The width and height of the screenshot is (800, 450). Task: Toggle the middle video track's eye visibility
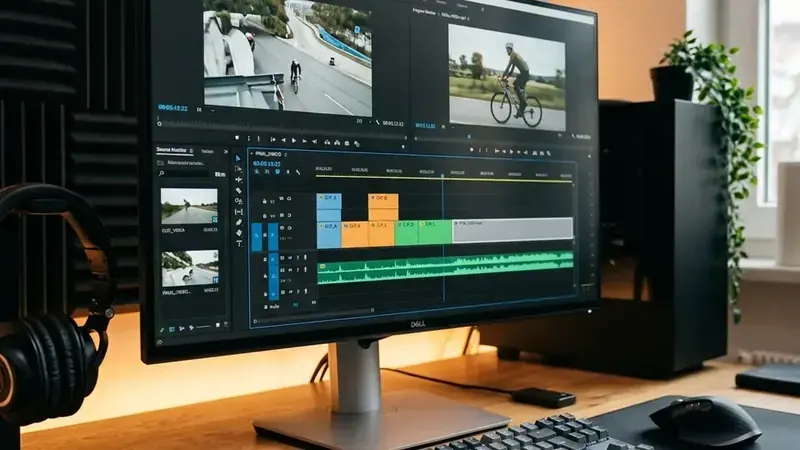[x=289, y=215]
